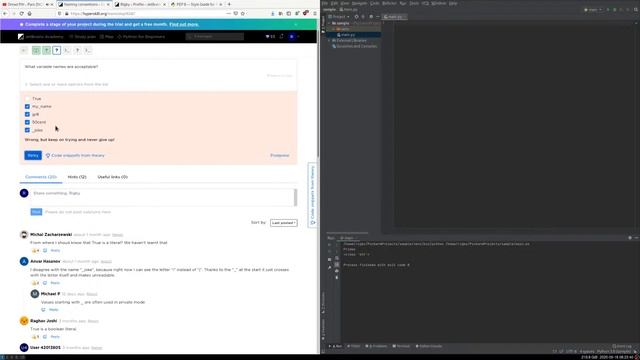Viewport: 640px width, 360px height.
Task: Open the run configuration dropdown in PyCharm
Action: [593, 9]
